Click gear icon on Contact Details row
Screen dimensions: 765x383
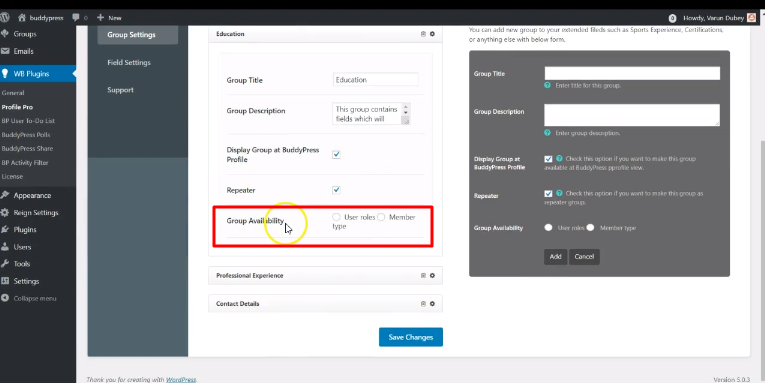pyautogui.click(x=432, y=303)
